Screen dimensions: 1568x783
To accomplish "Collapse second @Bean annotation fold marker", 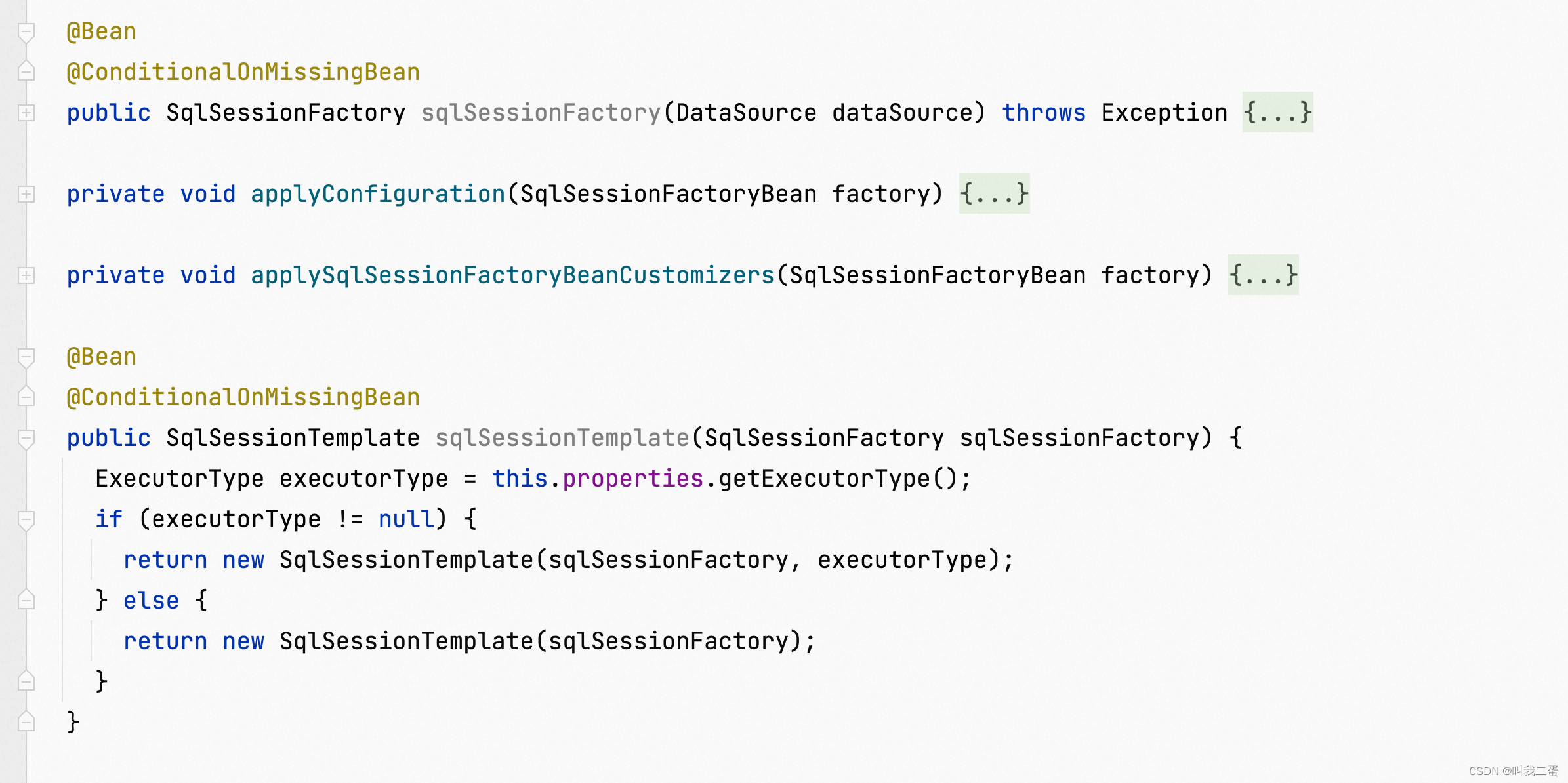I will point(26,357).
